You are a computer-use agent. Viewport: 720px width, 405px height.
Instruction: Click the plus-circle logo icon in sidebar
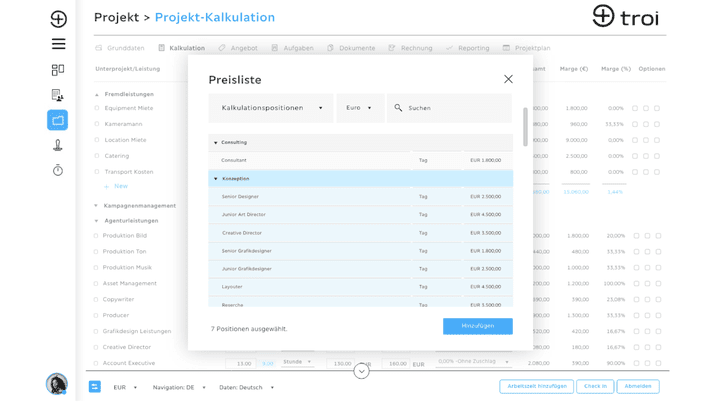tap(58, 19)
